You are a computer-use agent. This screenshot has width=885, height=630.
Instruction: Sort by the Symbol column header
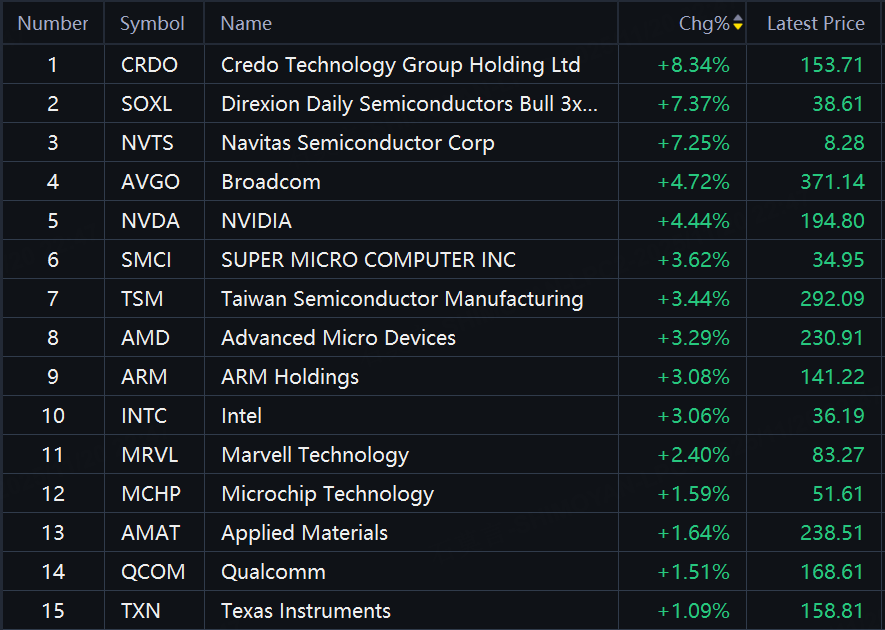[152, 23]
